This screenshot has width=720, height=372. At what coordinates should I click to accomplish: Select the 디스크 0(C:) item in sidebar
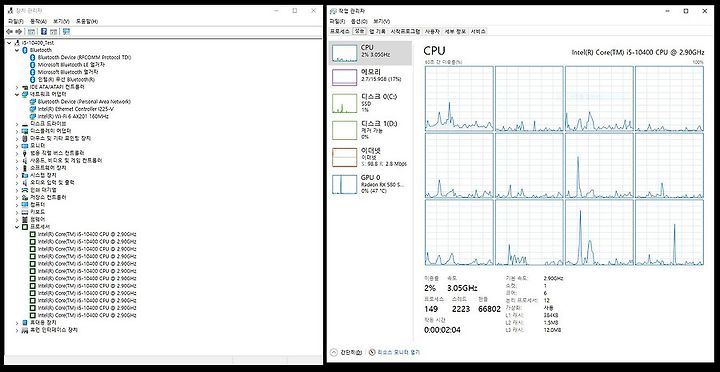coord(370,104)
